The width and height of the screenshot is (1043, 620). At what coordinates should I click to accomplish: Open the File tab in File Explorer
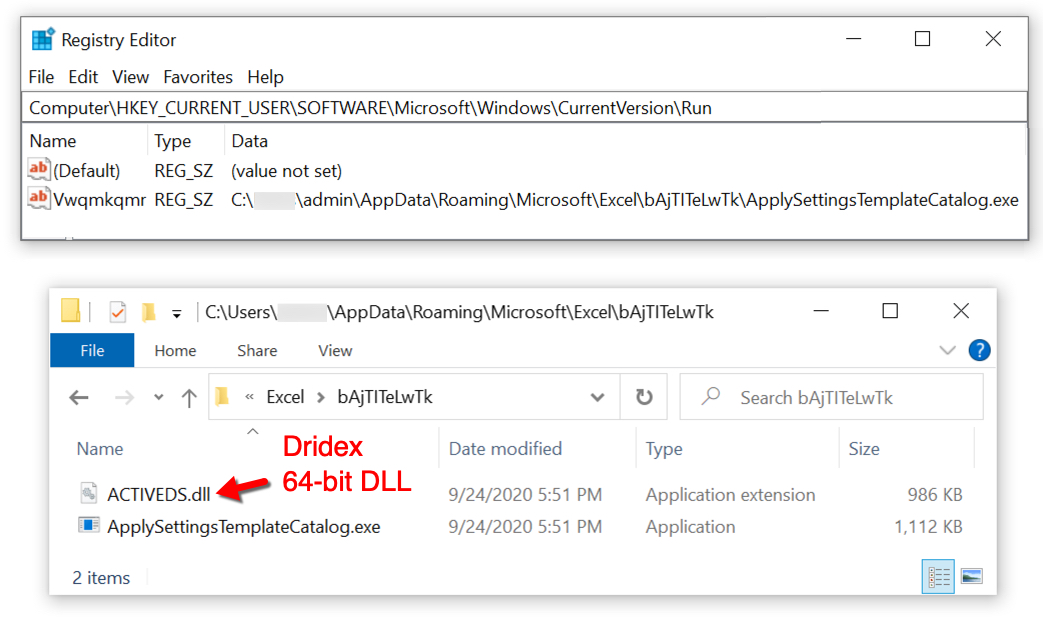pyautogui.click(x=92, y=351)
